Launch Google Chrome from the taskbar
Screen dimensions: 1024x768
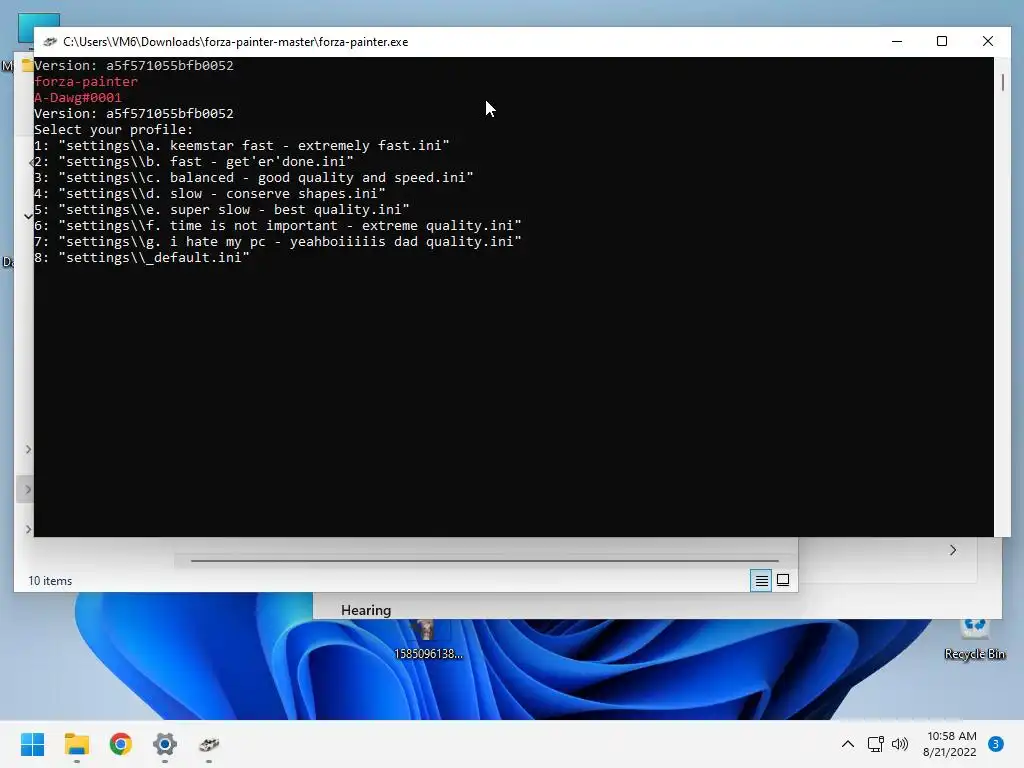(x=121, y=744)
